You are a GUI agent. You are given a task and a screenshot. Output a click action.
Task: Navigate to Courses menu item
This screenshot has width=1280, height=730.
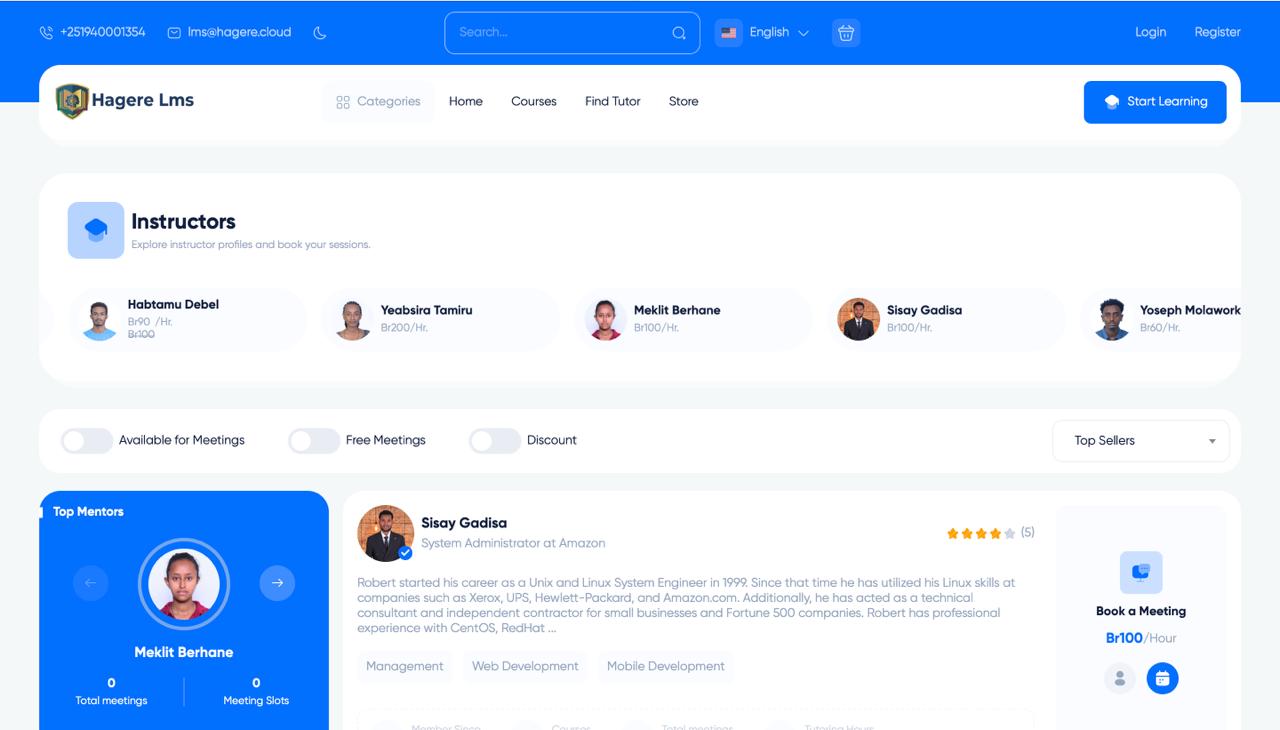[x=533, y=102]
